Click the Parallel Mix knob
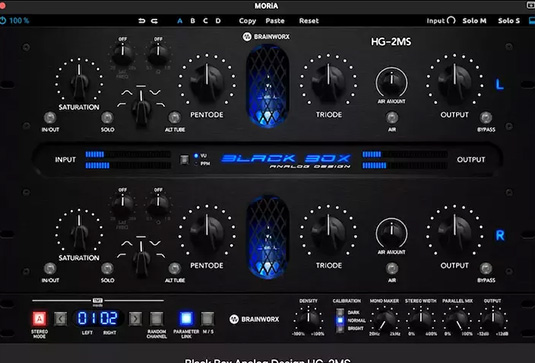This screenshot has height=363, width=535. 458,319
